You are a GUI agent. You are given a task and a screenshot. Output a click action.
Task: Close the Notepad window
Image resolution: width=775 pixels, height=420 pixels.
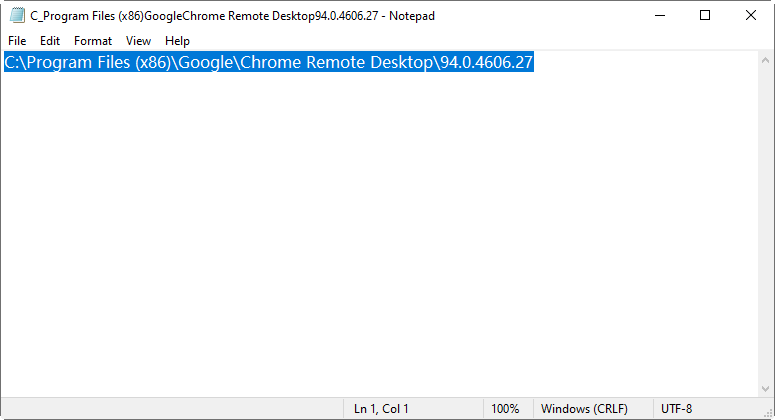click(x=751, y=16)
